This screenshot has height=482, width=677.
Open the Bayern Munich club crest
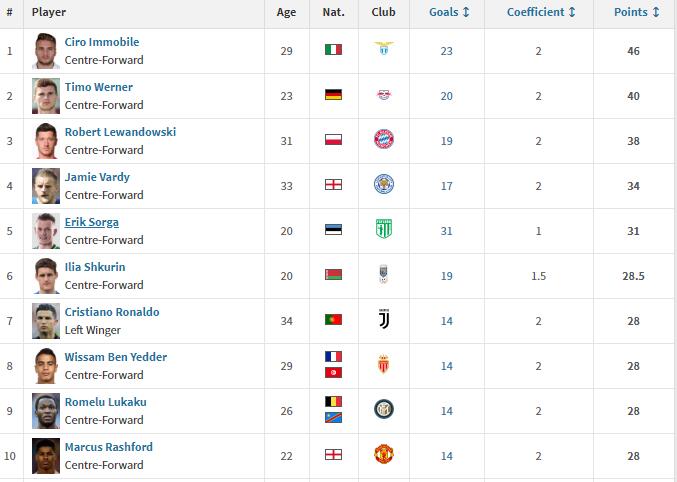pyautogui.click(x=384, y=139)
